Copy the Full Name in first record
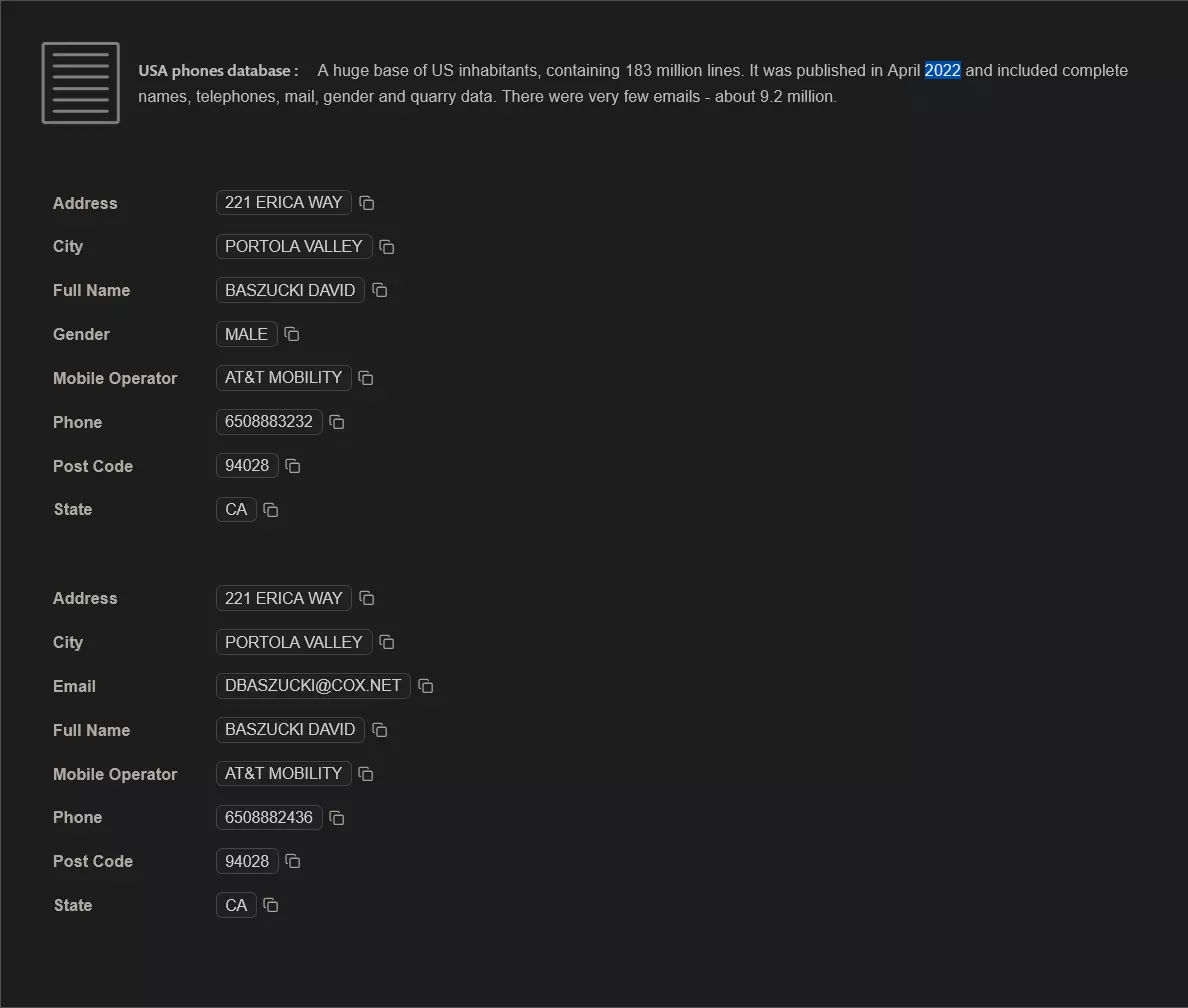Screen dimensions: 1188x1008 click(x=380, y=290)
